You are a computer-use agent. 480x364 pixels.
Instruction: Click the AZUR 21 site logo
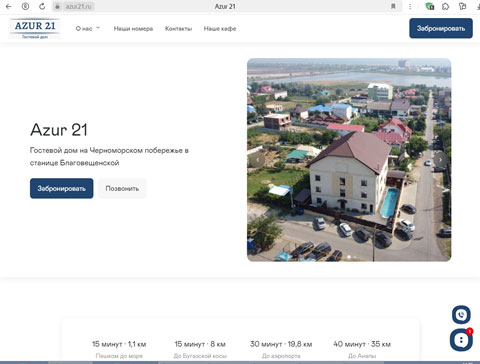point(35,29)
